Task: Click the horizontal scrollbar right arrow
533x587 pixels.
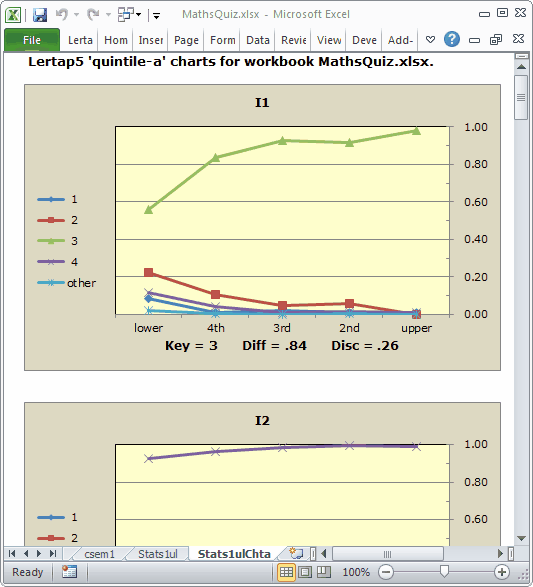Action: (500, 553)
